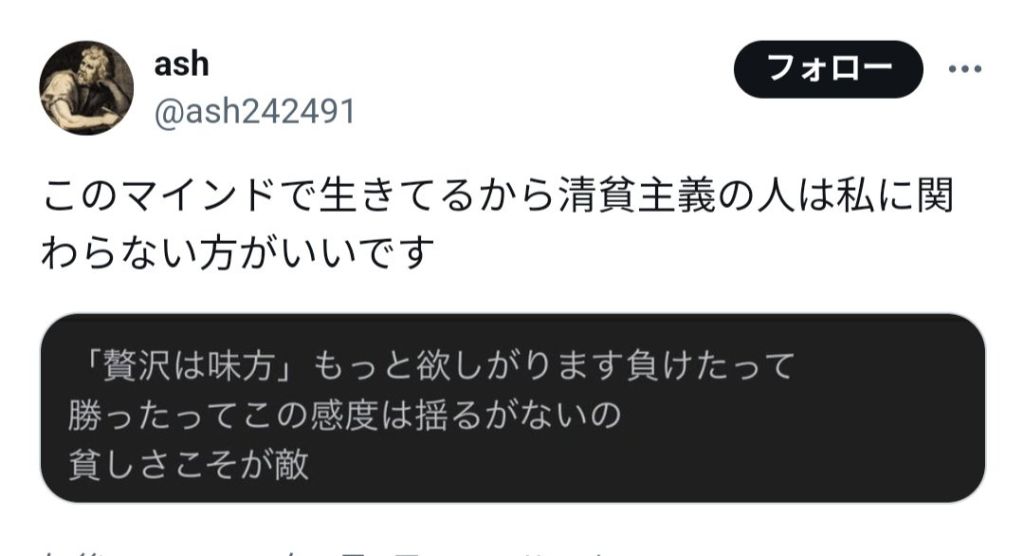This screenshot has height=556, width=1024.
Task: Click the word 感度 in the quote card
Action: (344, 415)
